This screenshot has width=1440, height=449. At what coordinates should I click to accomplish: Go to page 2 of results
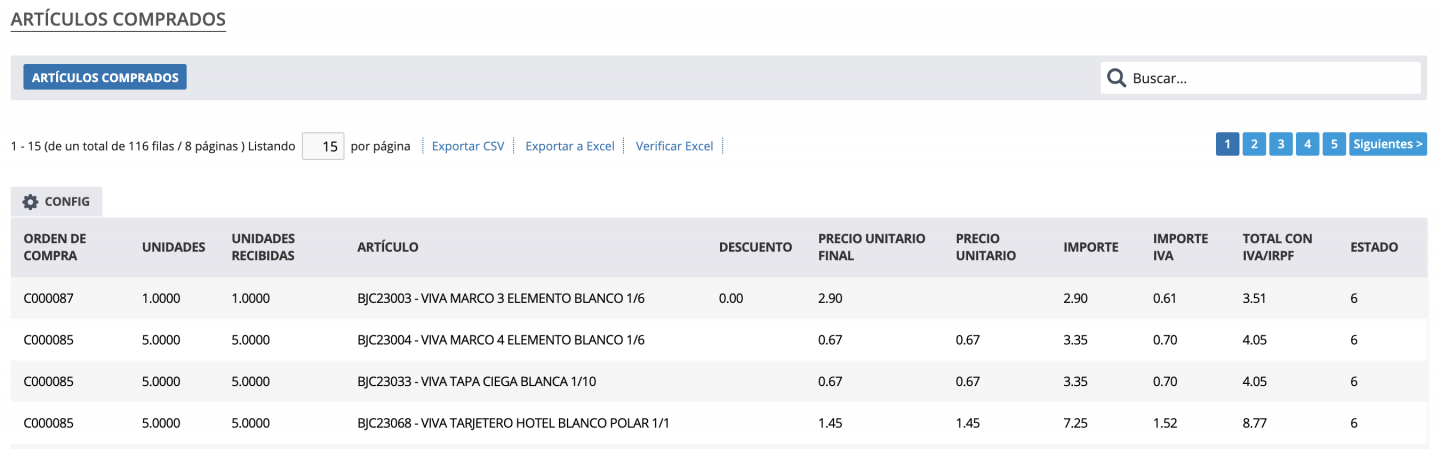[x=1254, y=144]
